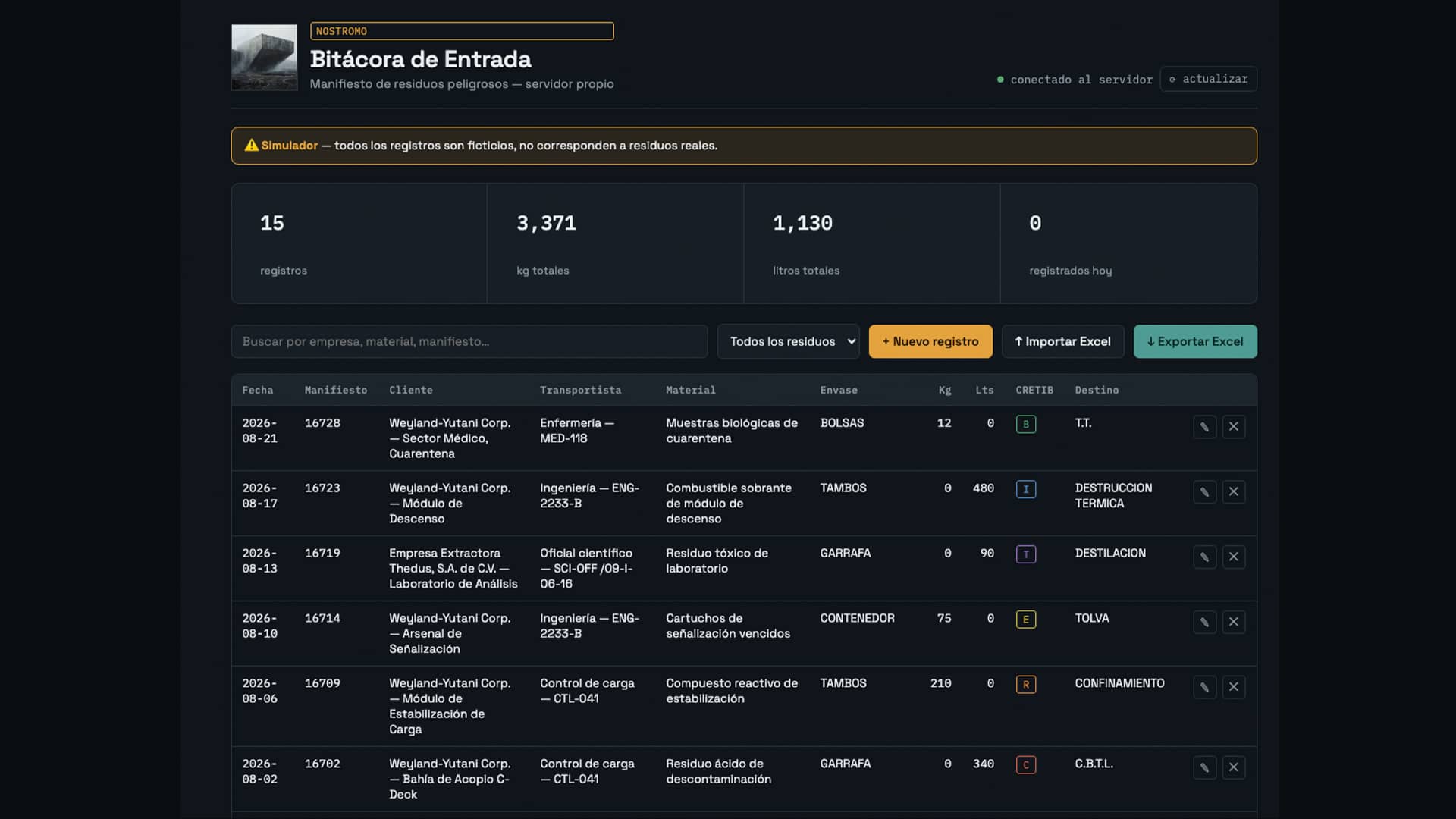Edit the record for manifest 16714
This screenshot has width=1456, height=819.
coord(1204,623)
